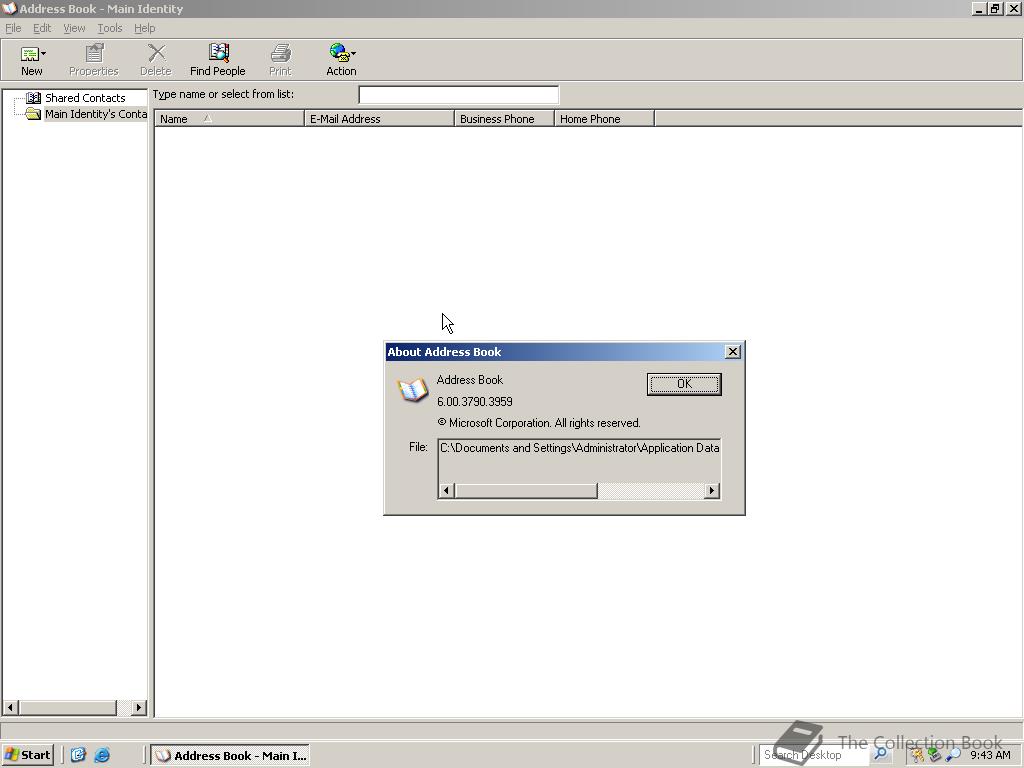1024x768 pixels.
Task: Click the Search Desktop input box
Action: pos(814,755)
